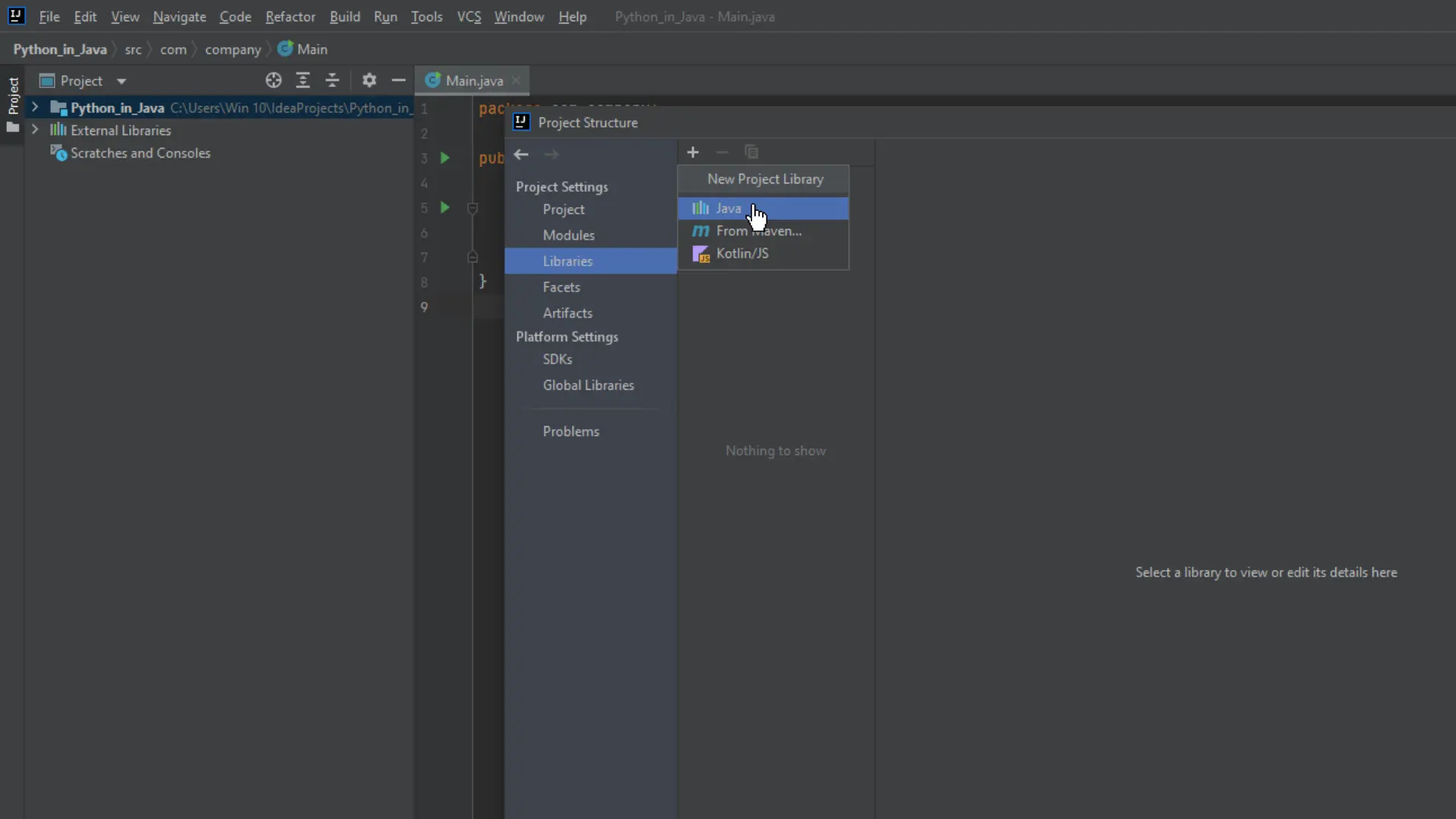Image resolution: width=1456 pixels, height=819 pixels.
Task: Click the Project Structure icon
Action: coord(520,122)
